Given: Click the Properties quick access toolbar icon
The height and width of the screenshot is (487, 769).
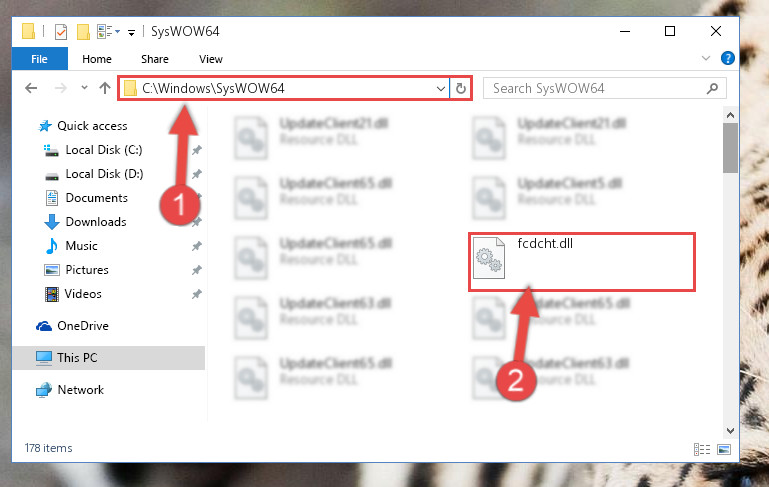Looking at the screenshot, I should point(61,32).
